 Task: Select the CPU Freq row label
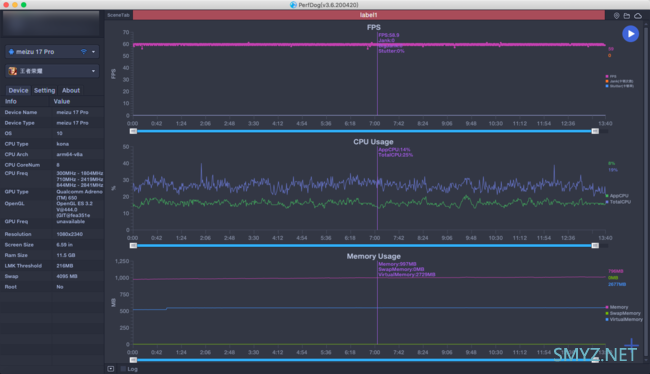tap(16, 173)
